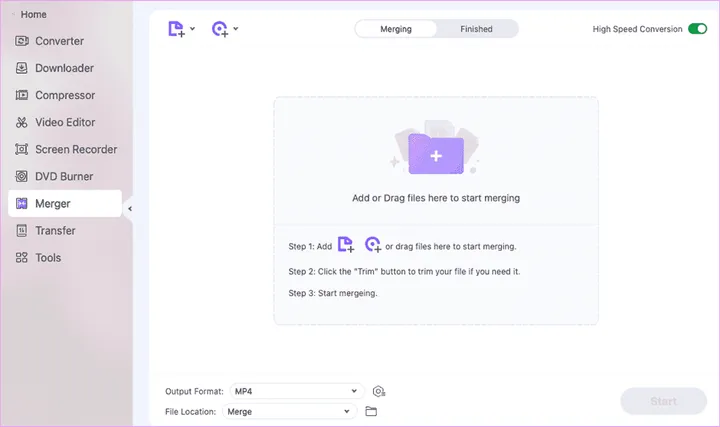Open the file location folder icon
The width and height of the screenshot is (720, 427).
tap(371, 411)
